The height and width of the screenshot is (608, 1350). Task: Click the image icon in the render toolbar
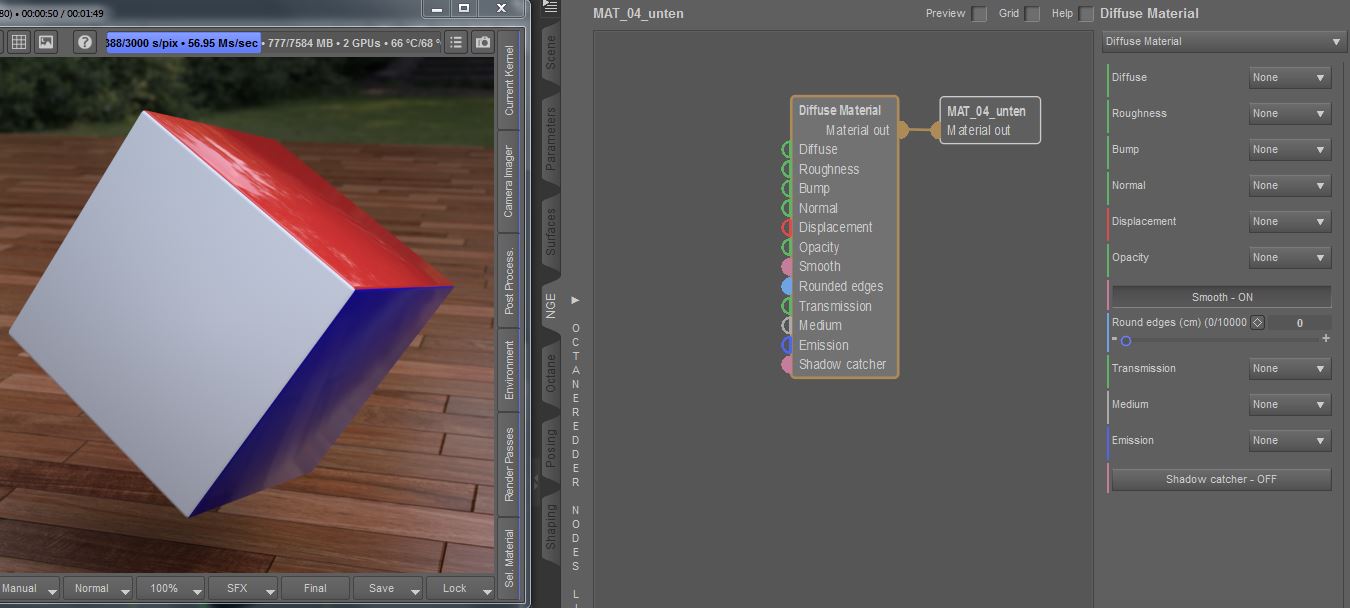coord(46,42)
